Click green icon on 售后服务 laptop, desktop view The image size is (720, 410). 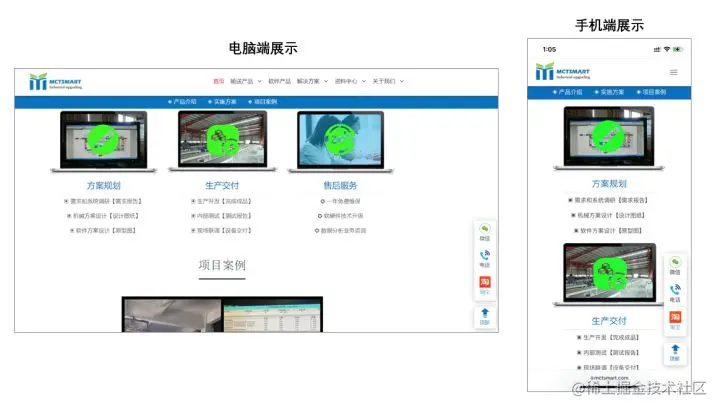[340, 140]
